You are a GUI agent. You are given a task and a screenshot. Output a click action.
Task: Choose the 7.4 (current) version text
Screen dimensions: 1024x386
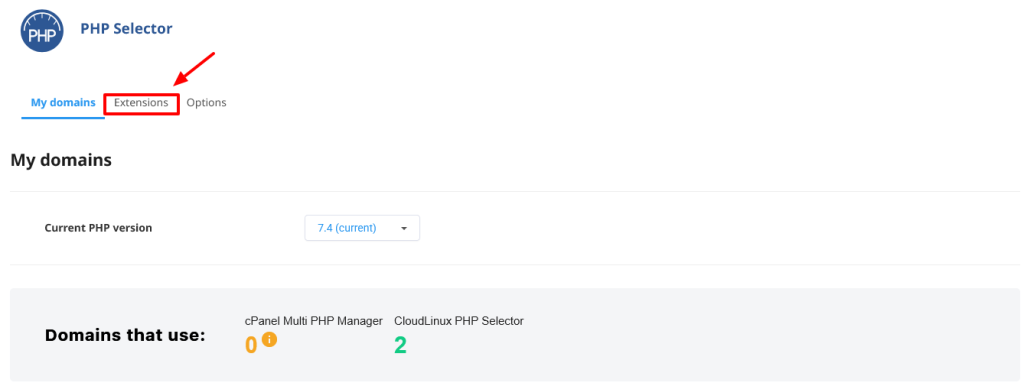click(x=347, y=228)
